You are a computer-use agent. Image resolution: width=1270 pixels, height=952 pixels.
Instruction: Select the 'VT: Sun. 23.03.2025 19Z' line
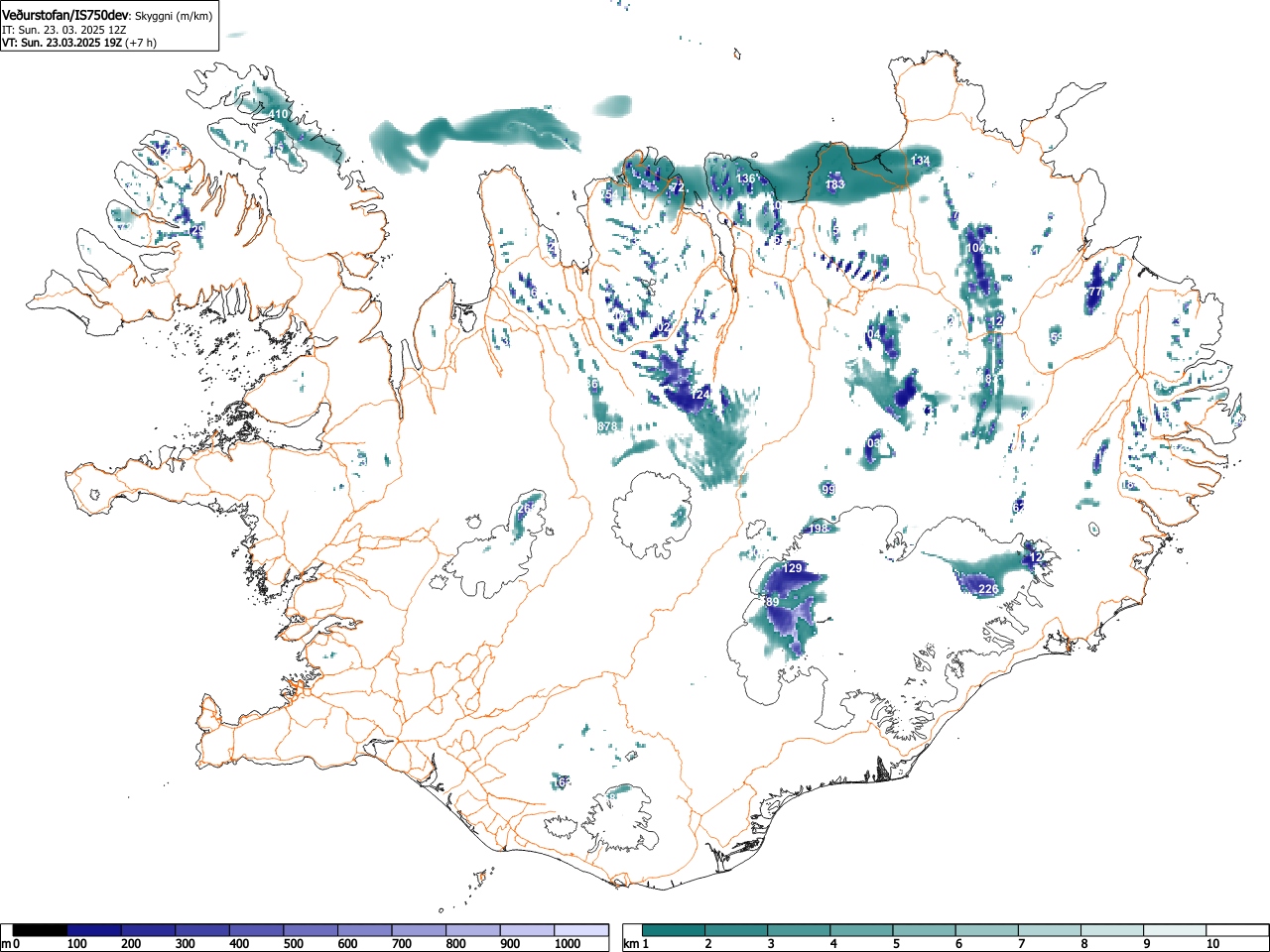coord(62,43)
